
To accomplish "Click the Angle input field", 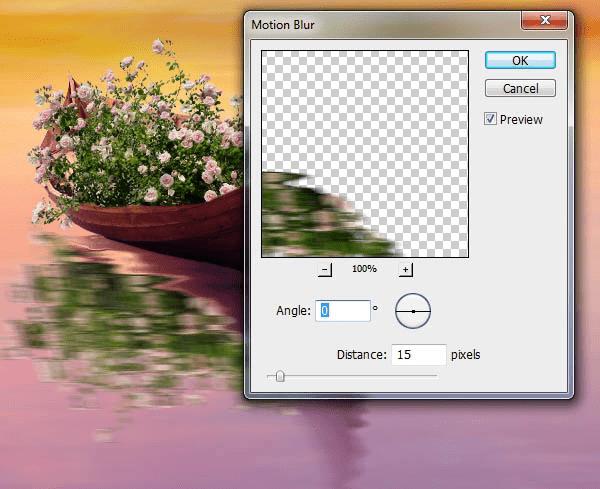I will click(x=343, y=311).
